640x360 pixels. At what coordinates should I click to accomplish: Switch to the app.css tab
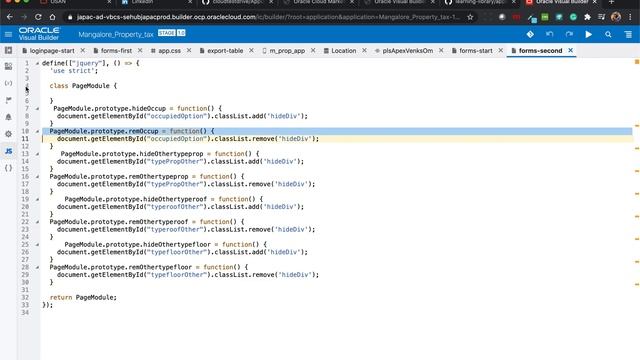coord(169,51)
